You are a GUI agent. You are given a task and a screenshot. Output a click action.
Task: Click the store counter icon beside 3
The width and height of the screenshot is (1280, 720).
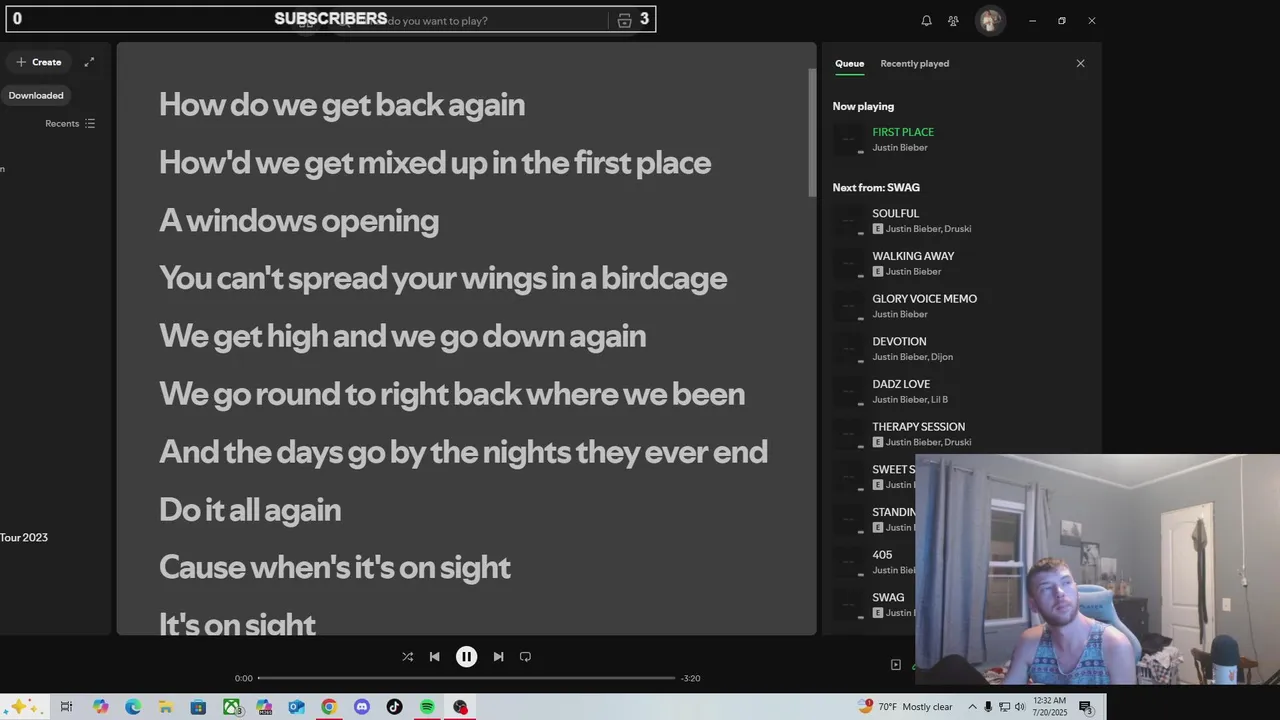click(625, 20)
